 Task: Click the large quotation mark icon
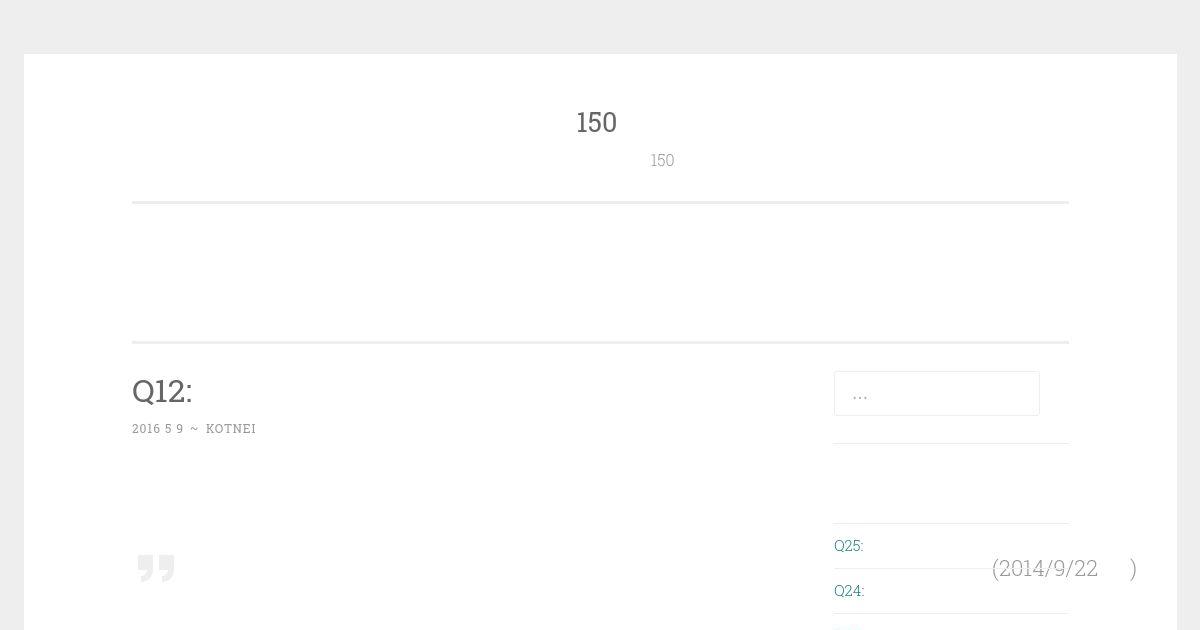click(x=156, y=567)
